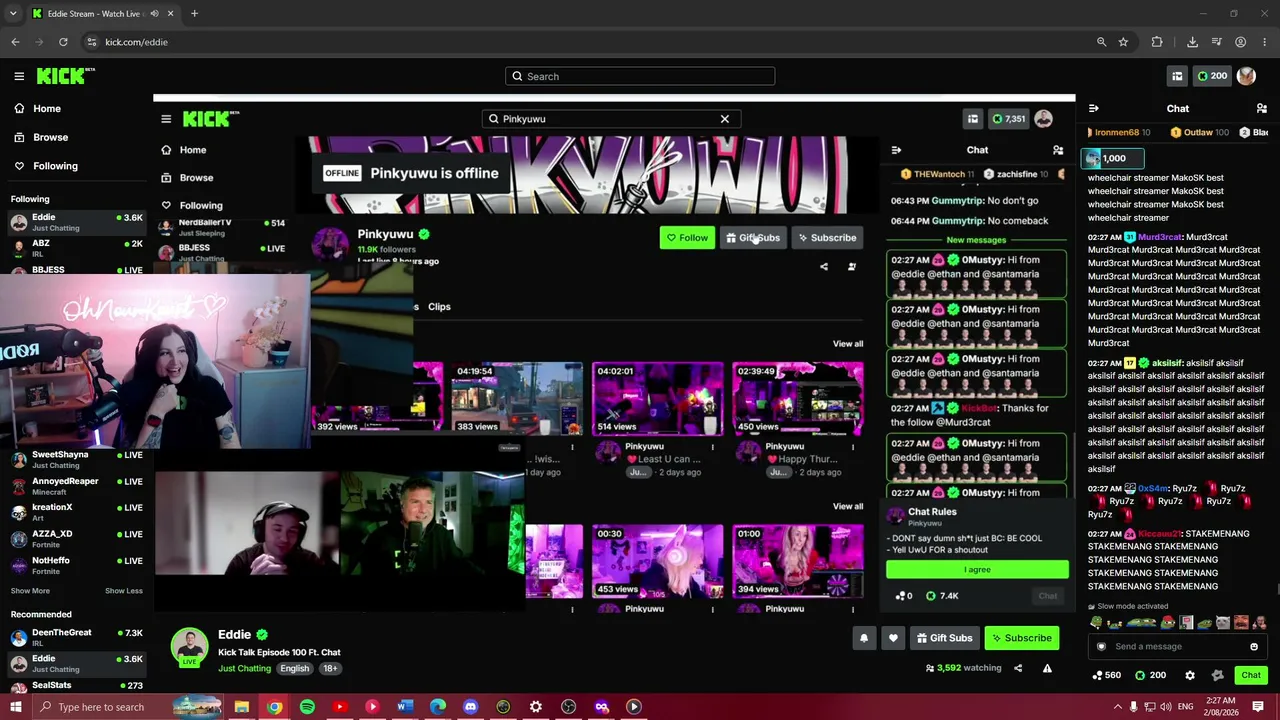Viewport: 1280px width, 720px height.
Task: Click the Kick logo in the header
Action: point(66,76)
